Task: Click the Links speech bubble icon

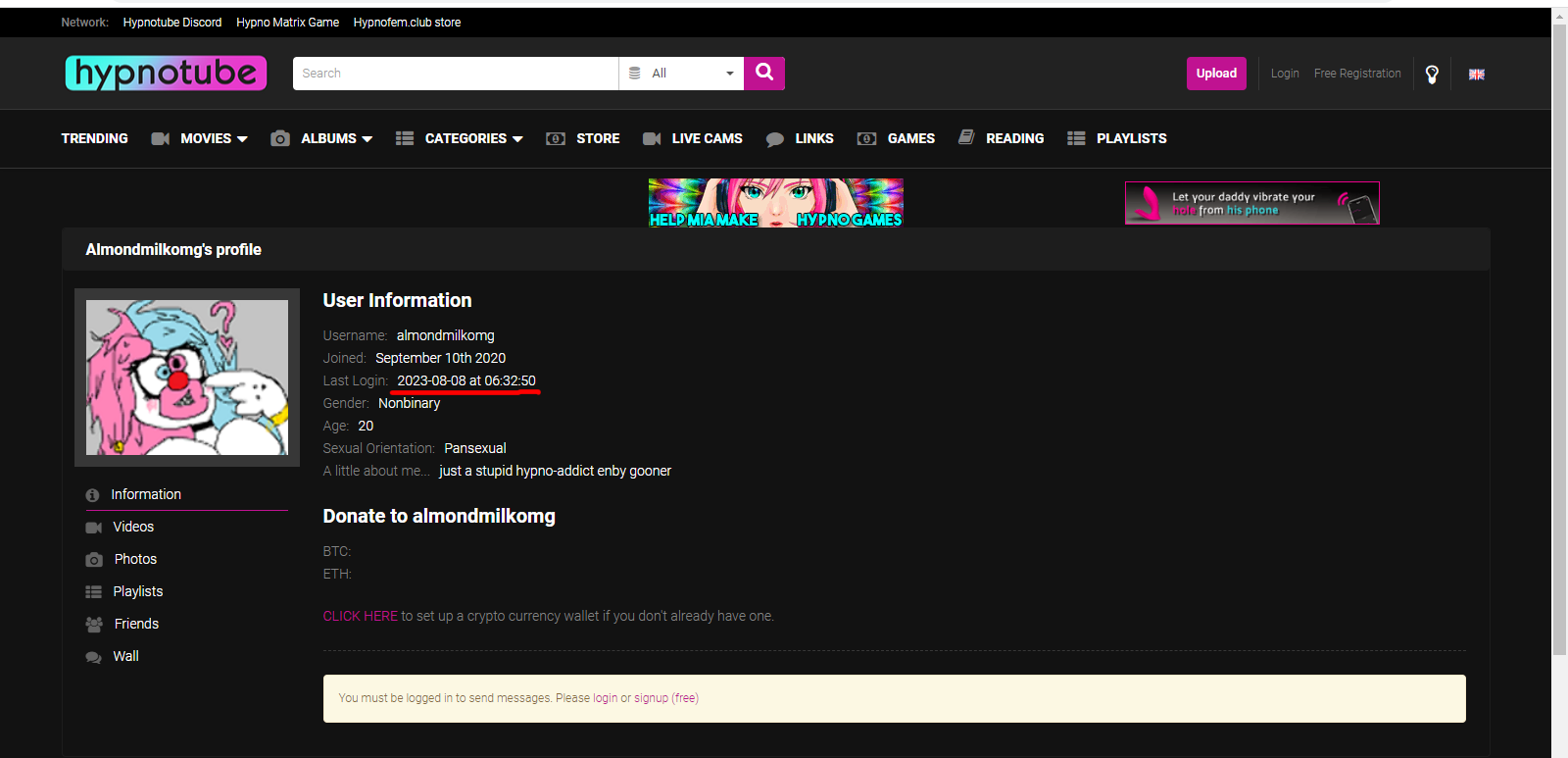Action: tap(775, 139)
